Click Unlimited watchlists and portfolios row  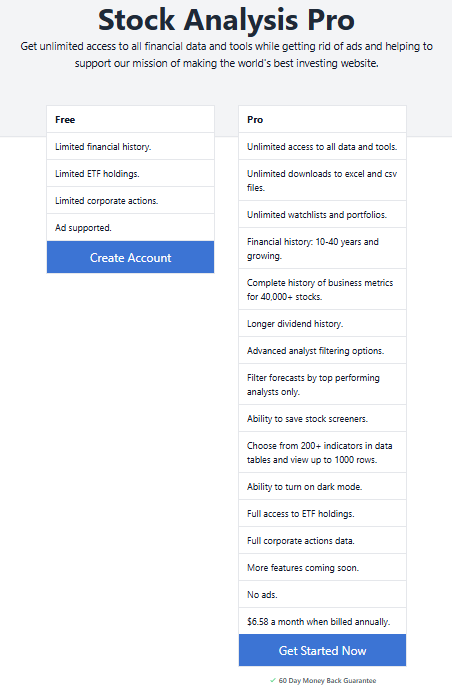322,214
